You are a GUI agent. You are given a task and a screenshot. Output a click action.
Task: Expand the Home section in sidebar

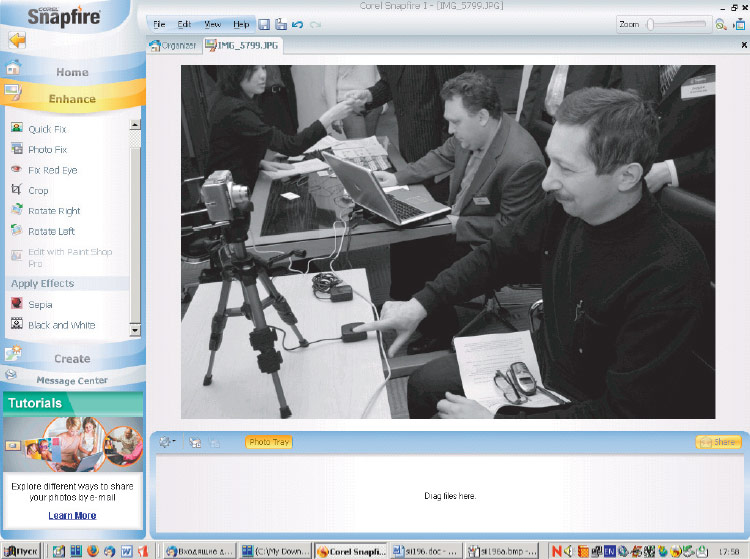tap(72, 72)
